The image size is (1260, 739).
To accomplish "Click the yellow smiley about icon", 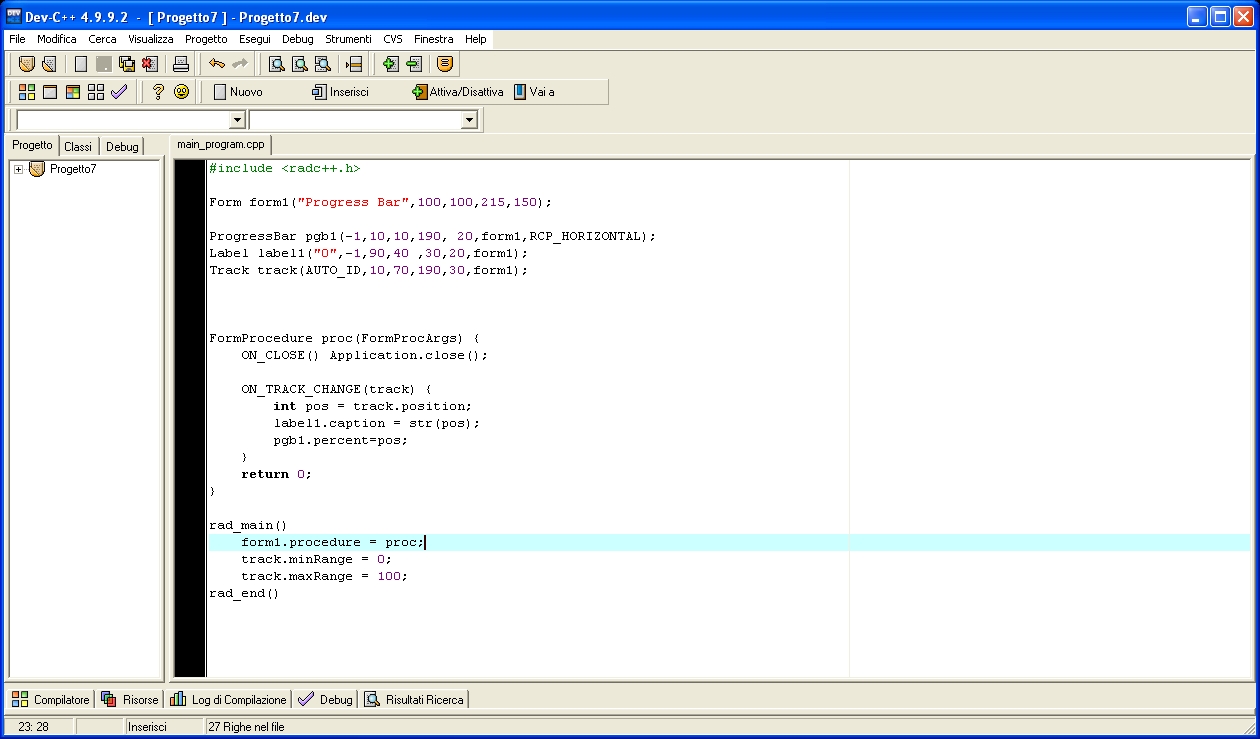I will (x=181, y=92).
